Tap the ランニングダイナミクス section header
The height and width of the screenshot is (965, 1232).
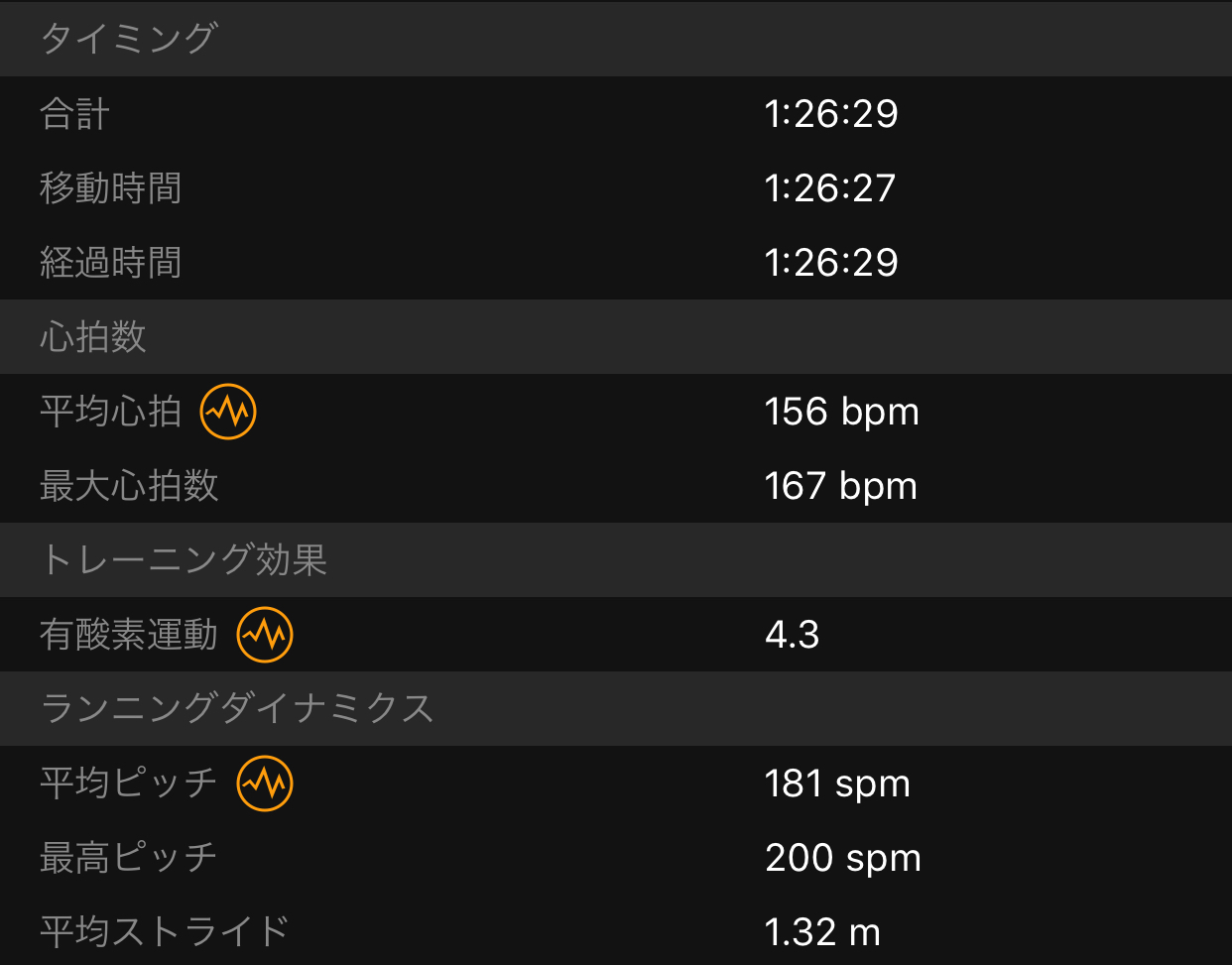click(616, 709)
